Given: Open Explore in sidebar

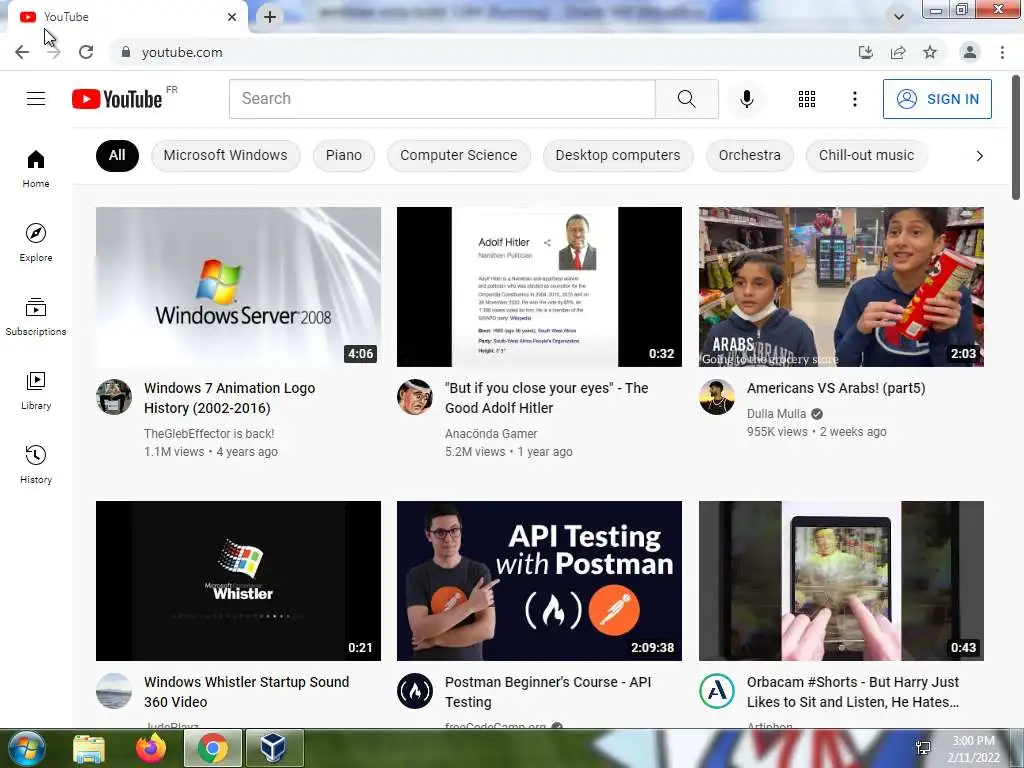Looking at the screenshot, I should [x=36, y=242].
